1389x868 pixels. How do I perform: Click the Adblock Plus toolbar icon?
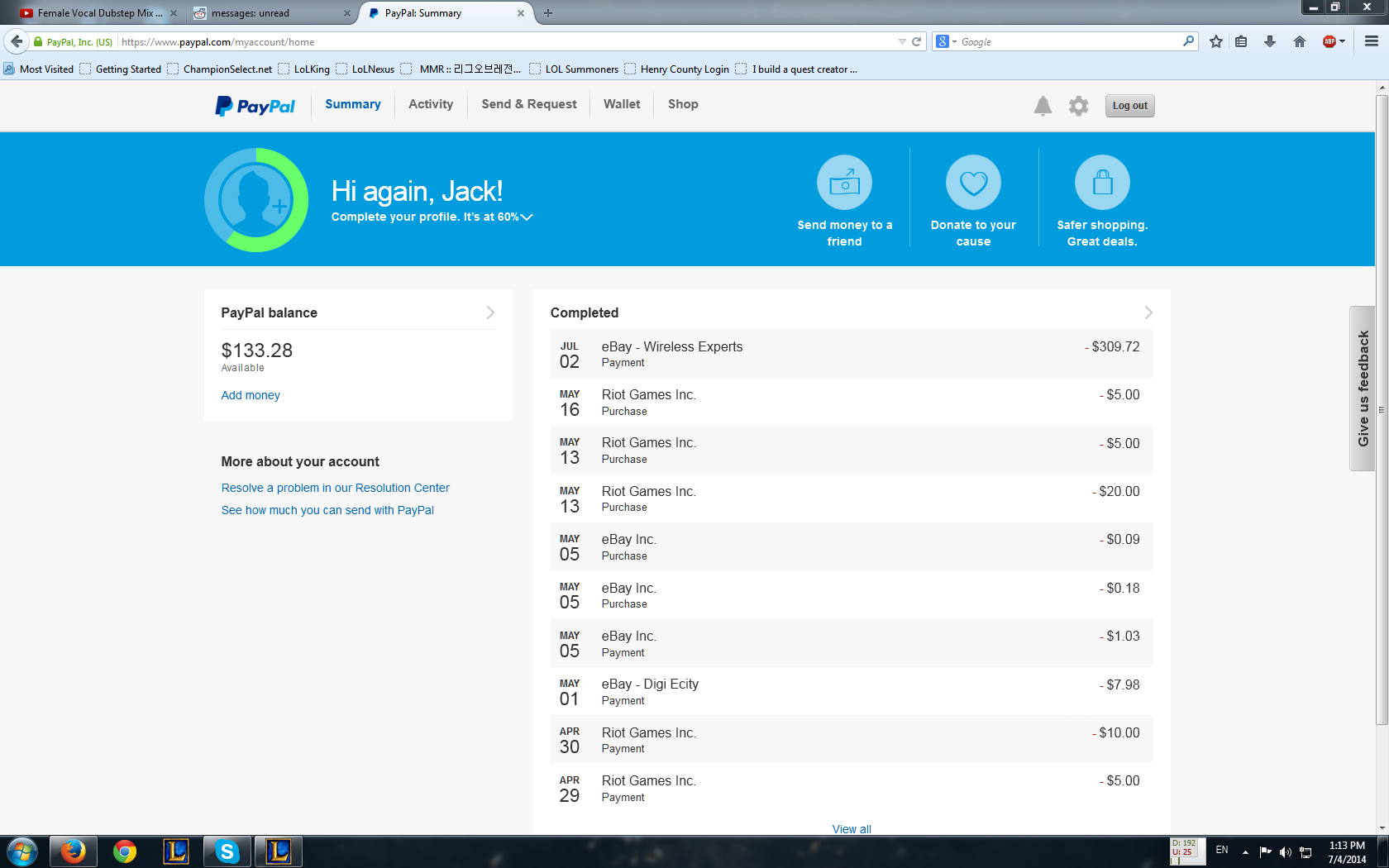pos(1329,41)
